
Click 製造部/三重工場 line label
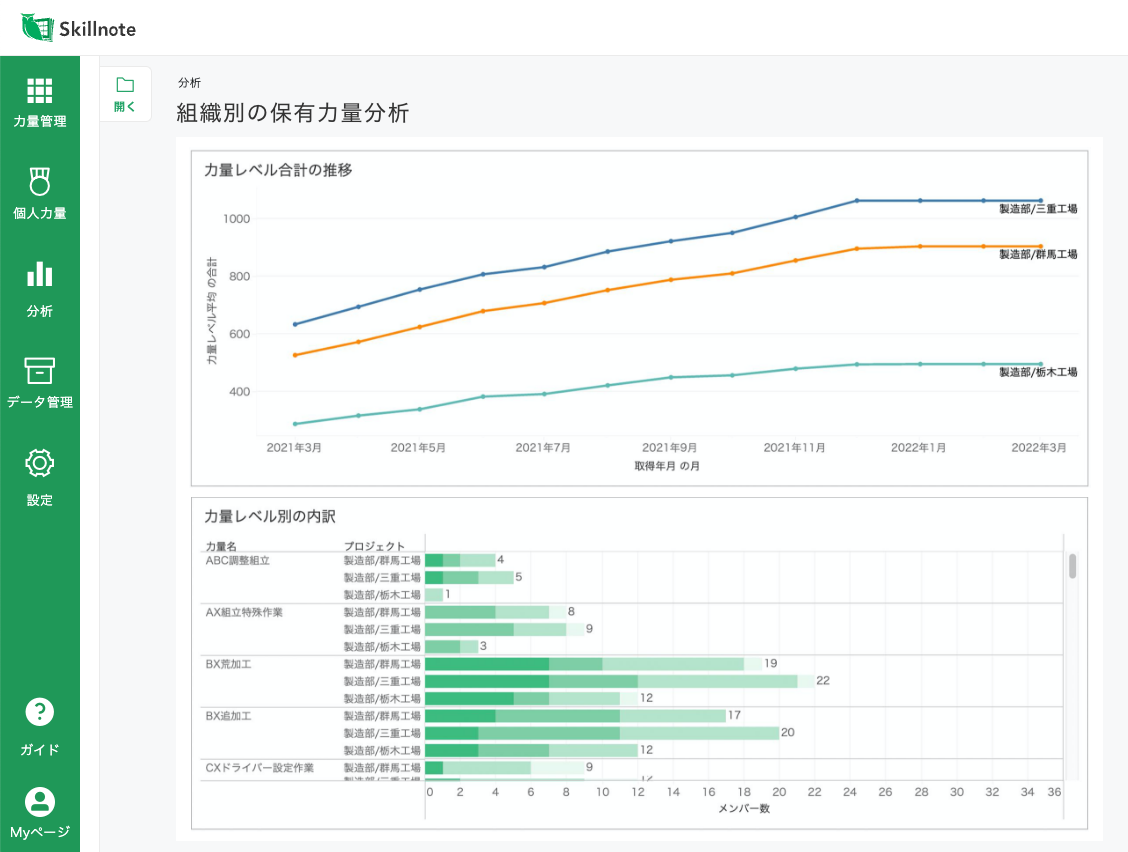coord(1037,209)
